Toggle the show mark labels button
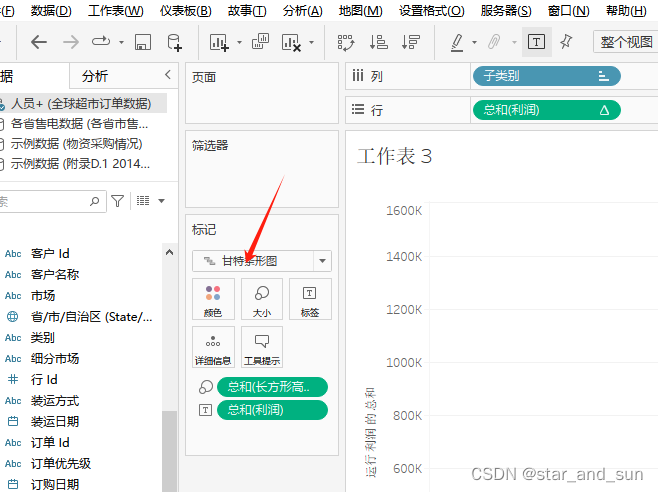 537,42
